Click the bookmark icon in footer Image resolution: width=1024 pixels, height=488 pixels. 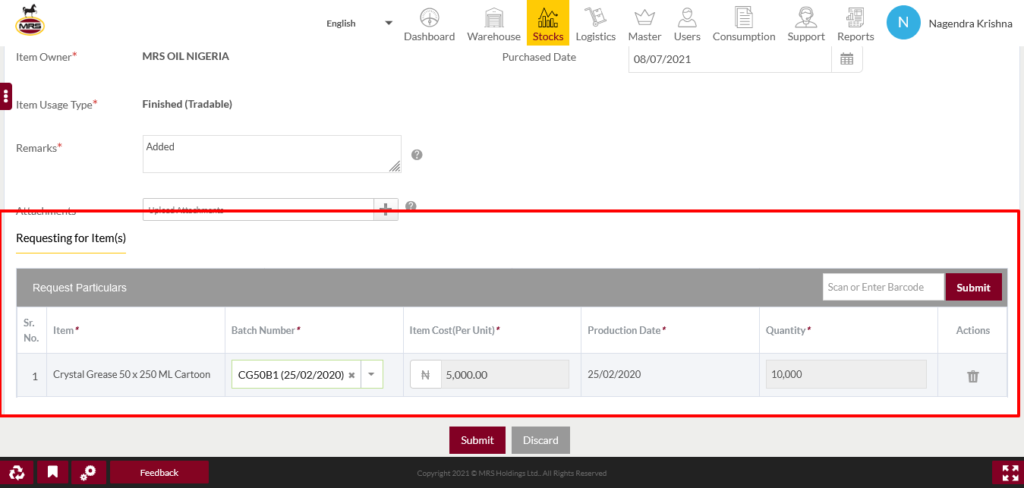point(53,472)
